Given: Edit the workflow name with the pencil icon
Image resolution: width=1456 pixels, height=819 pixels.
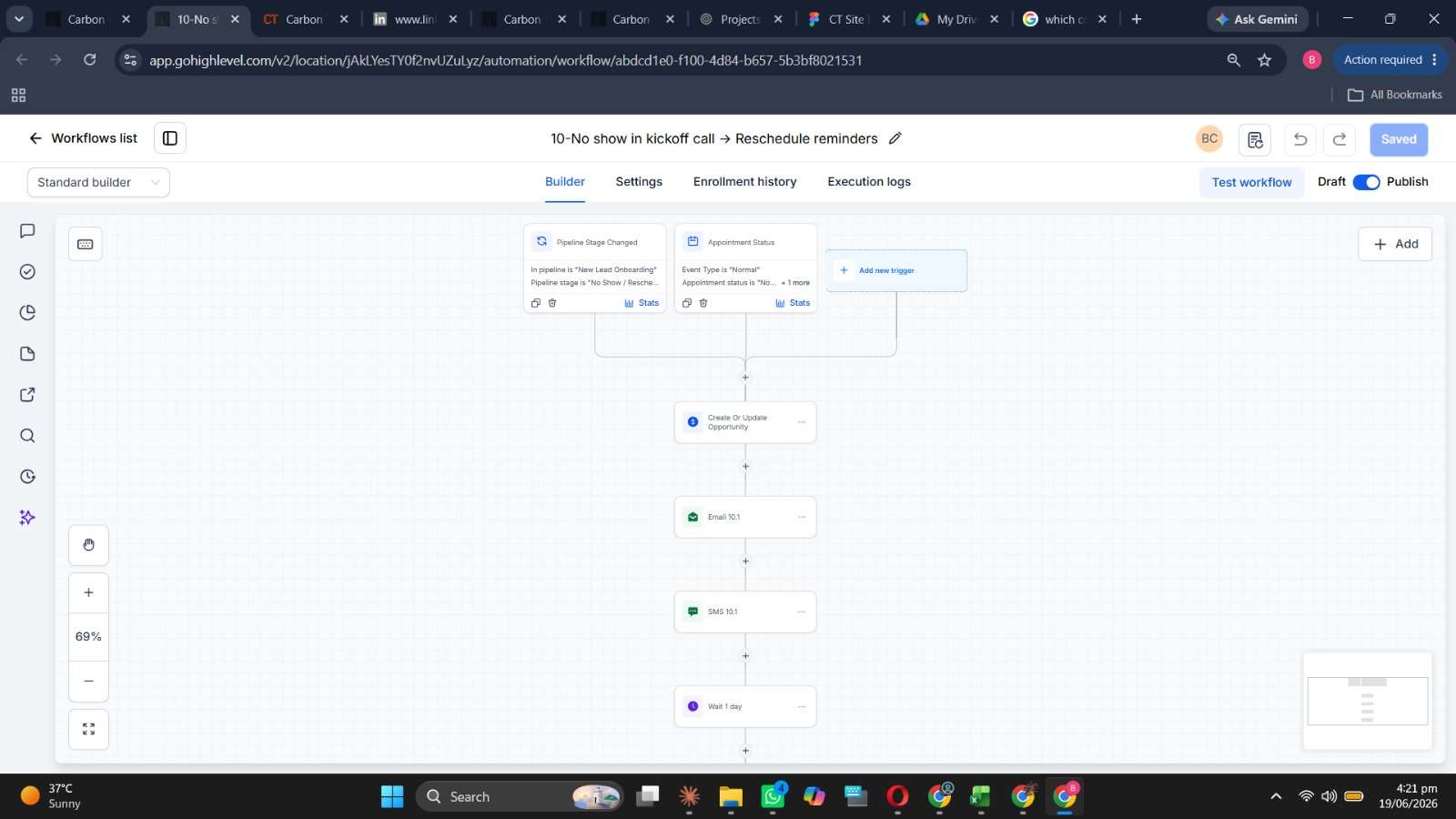Looking at the screenshot, I should click(895, 138).
